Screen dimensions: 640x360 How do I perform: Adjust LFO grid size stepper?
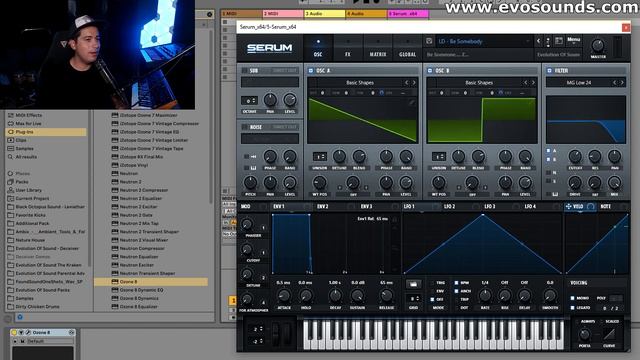pyautogui.click(x=413, y=299)
